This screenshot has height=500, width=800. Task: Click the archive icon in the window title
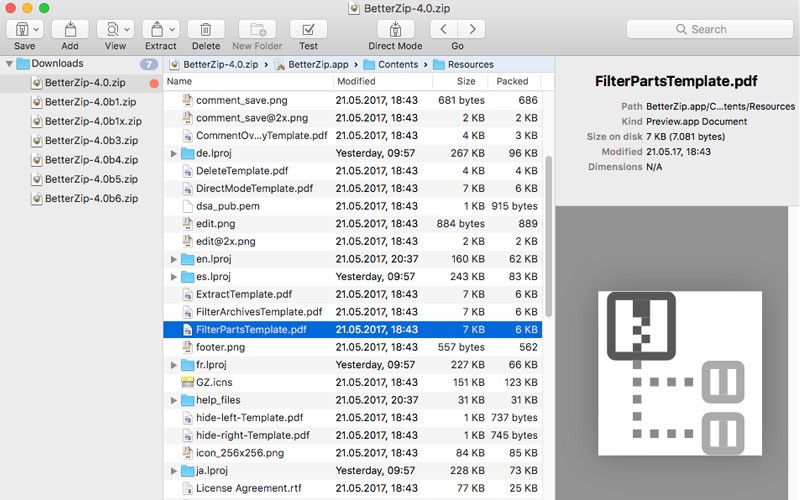(x=354, y=8)
